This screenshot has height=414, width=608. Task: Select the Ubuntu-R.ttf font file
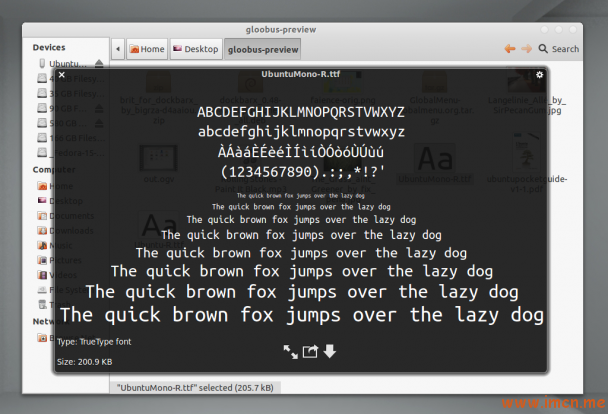tap(160, 232)
